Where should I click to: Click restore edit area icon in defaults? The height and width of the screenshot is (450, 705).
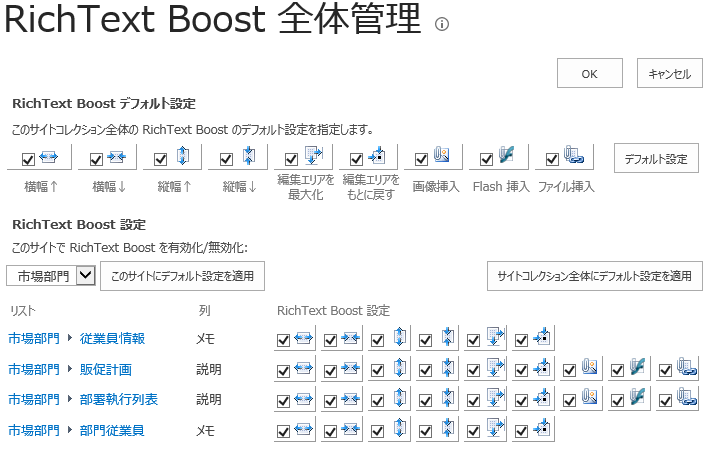(377, 156)
